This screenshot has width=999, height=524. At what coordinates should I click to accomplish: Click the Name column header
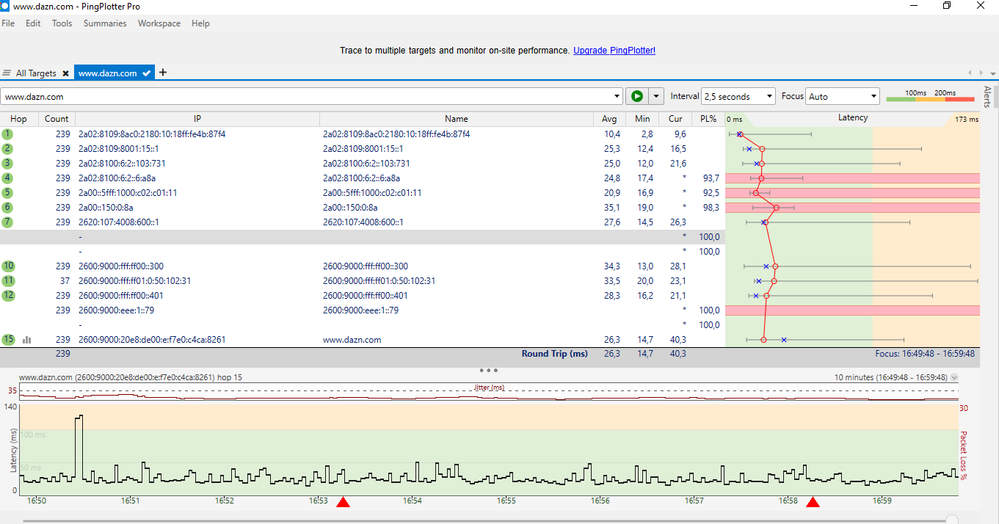pyautogui.click(x=456, y=119)
